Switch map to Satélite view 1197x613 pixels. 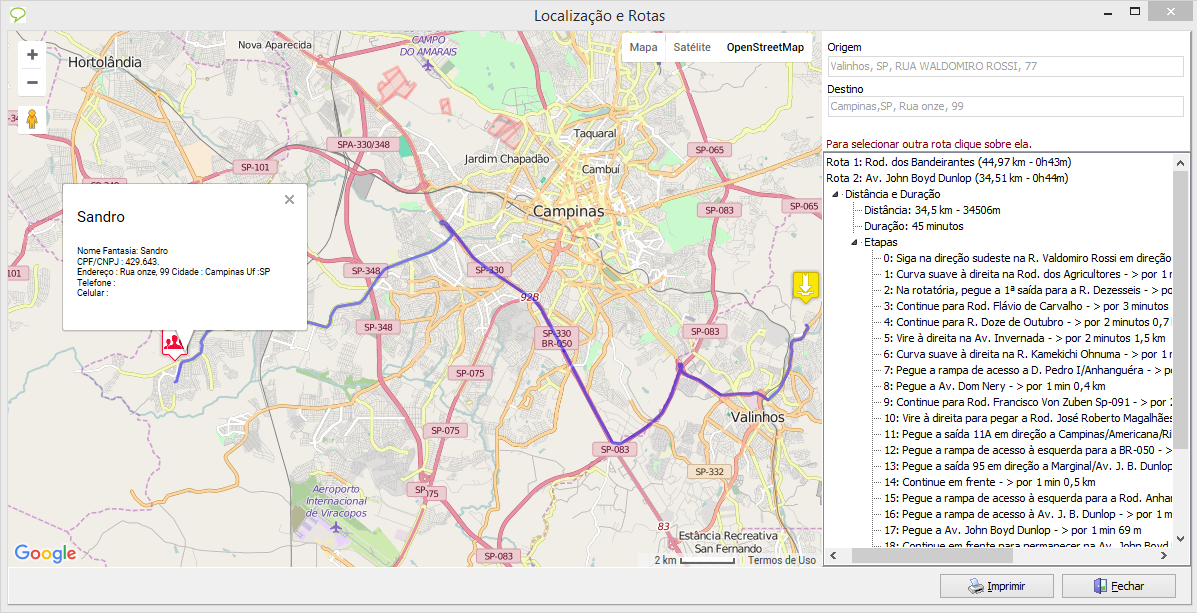pos(692,47)
